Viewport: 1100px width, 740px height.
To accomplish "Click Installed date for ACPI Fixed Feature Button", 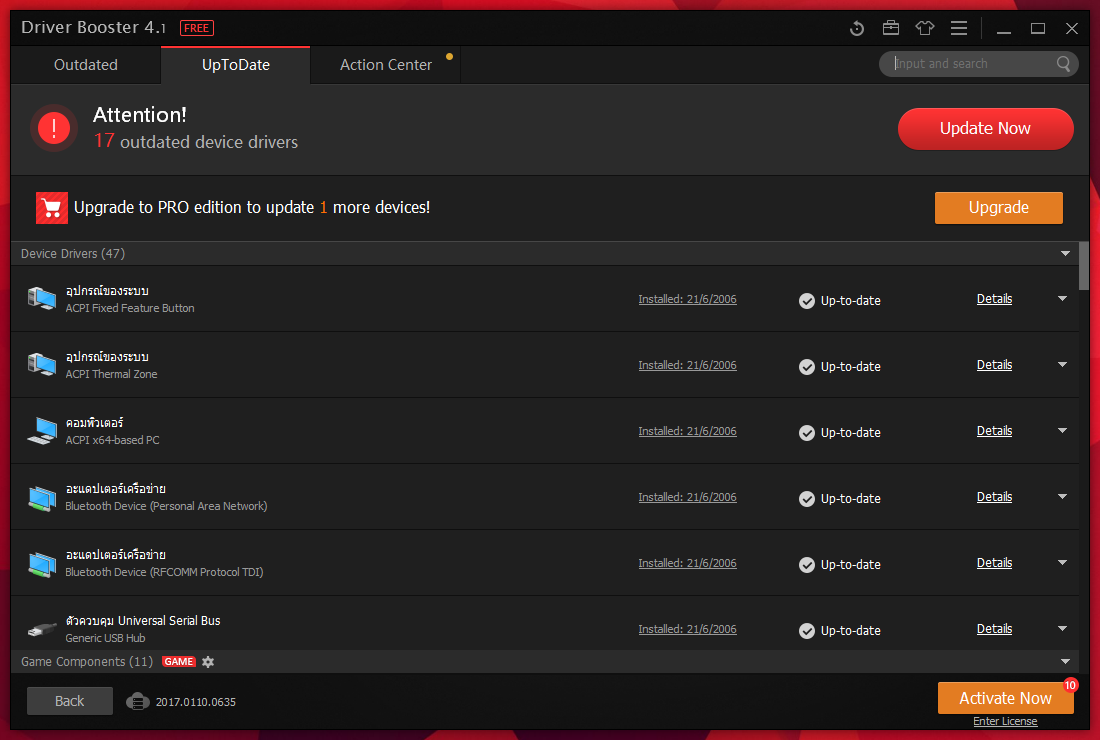I will (688, 300).
